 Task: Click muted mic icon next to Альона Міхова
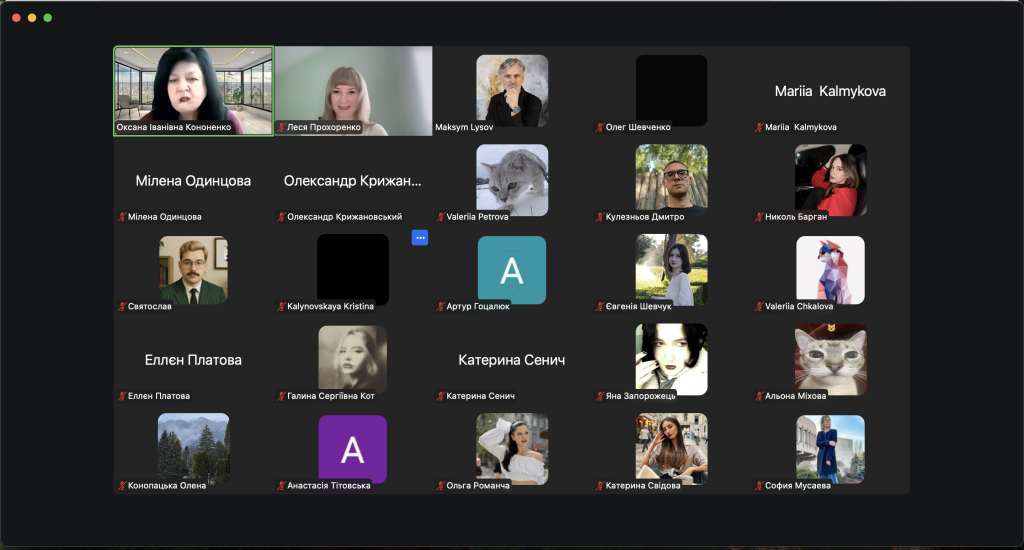759,396
